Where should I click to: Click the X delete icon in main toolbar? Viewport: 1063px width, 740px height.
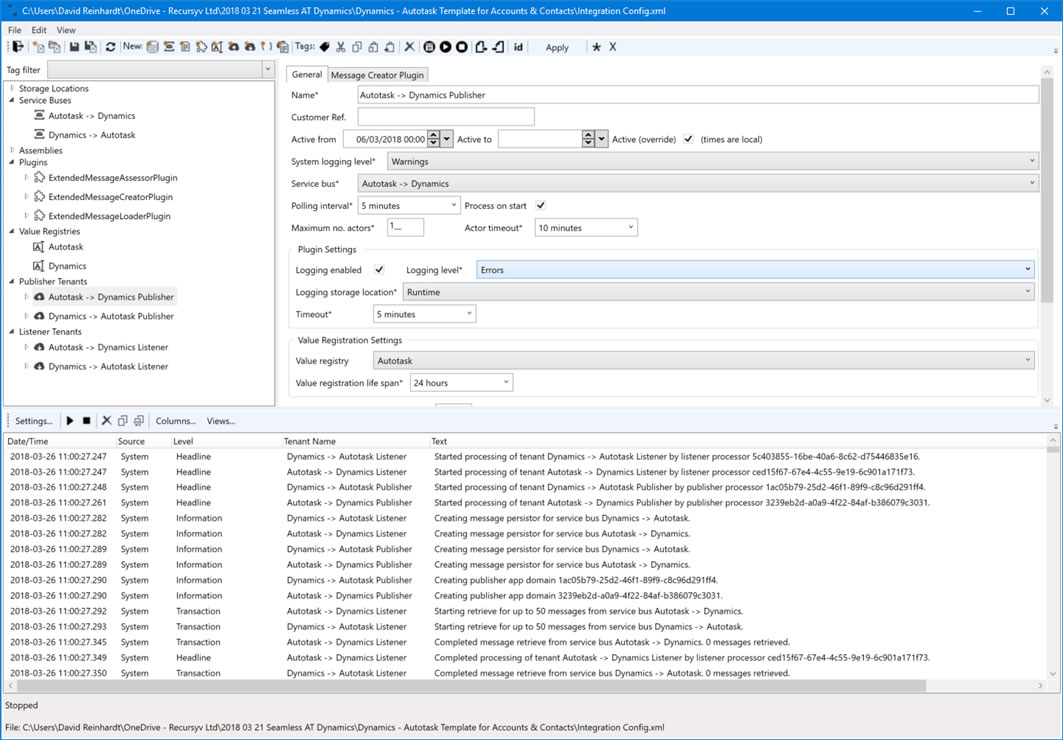pyautogui.click(x=409, y=47)
